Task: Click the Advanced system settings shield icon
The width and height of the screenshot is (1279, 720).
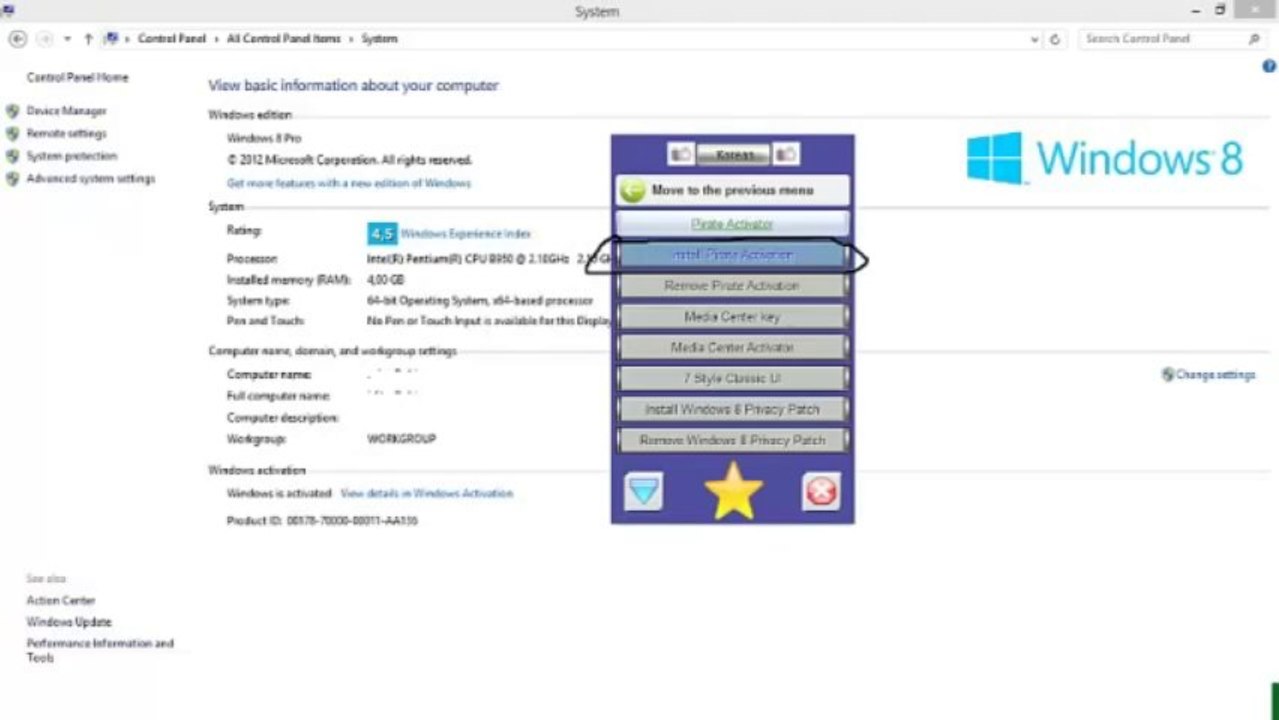Action: pyautogui.click(x=12, y=179)
